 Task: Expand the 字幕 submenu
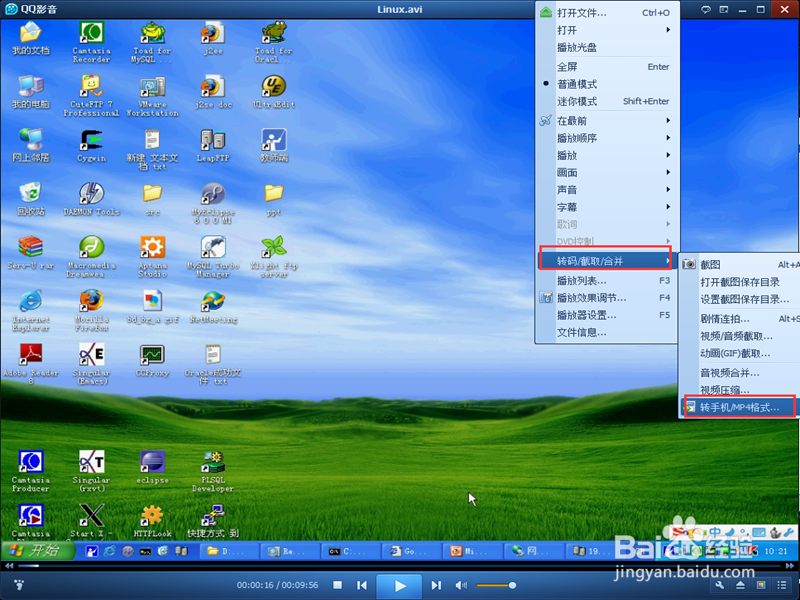click(607, 208)
